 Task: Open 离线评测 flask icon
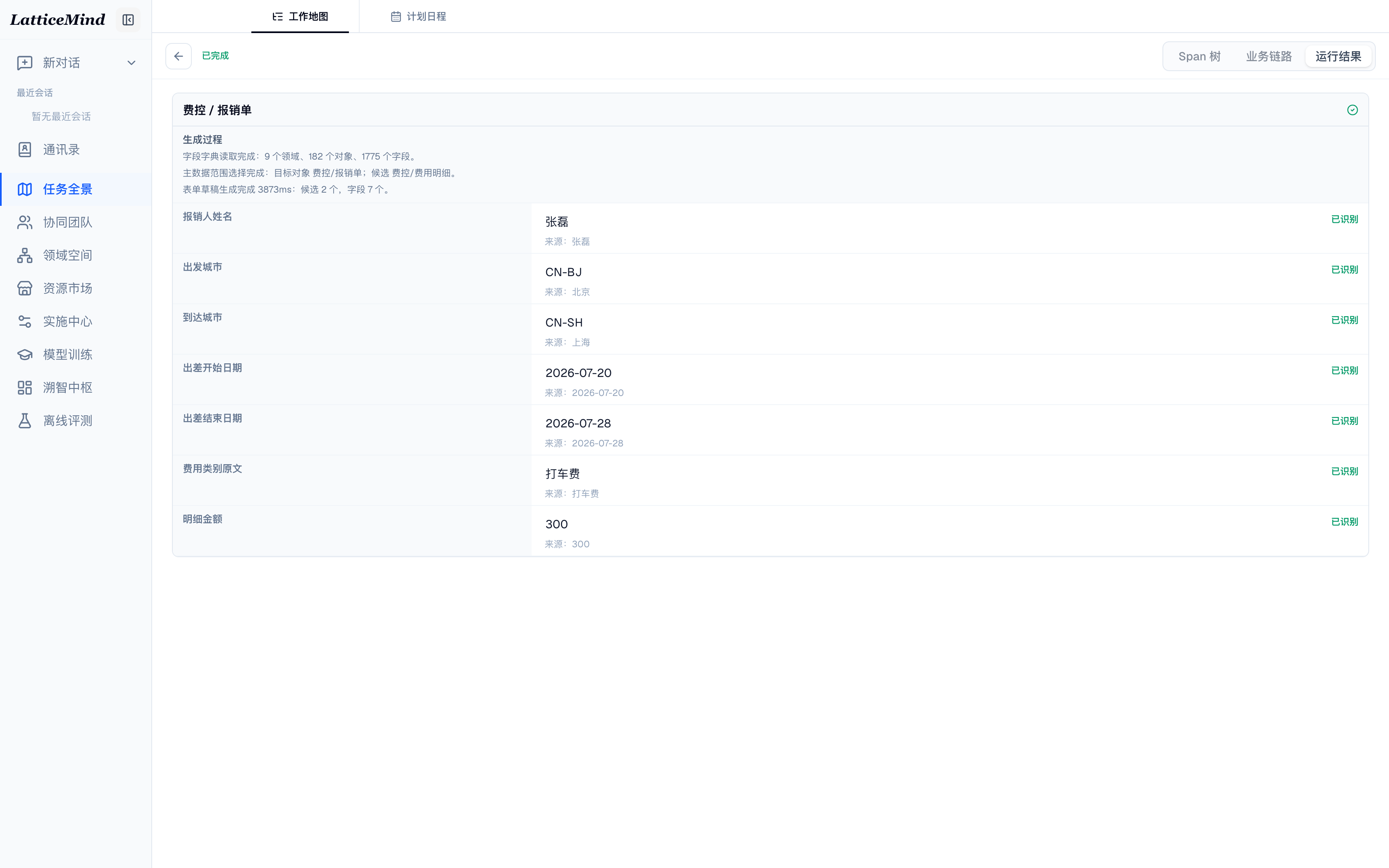(x=25, y=421)
